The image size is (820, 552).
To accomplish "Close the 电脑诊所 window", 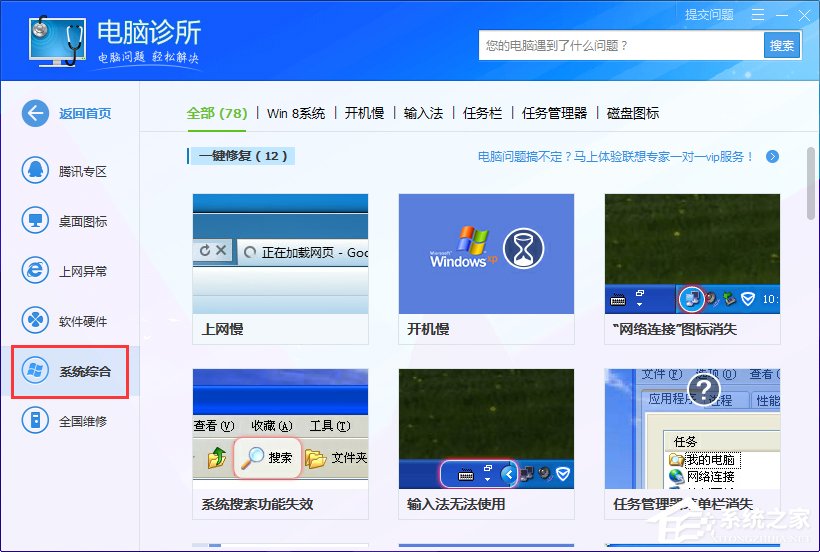I will (x=804, y=15).
